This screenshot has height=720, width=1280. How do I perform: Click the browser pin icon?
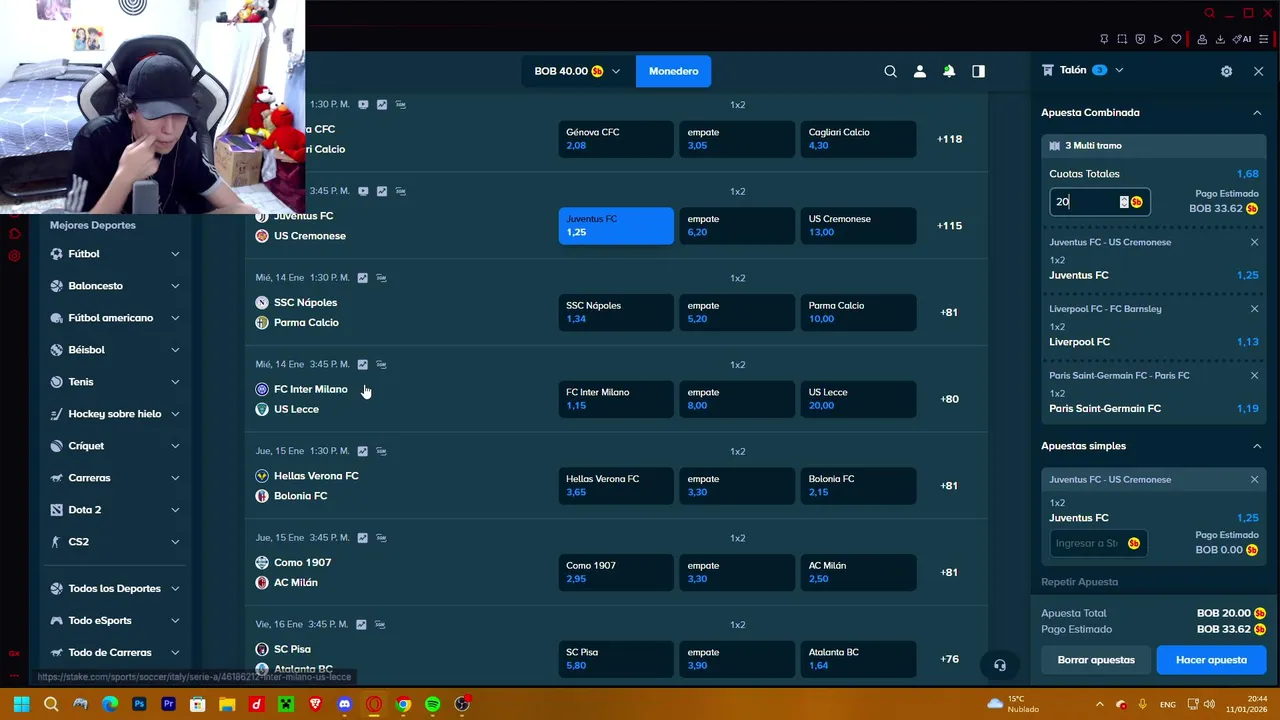click(x=1104, y=39)
